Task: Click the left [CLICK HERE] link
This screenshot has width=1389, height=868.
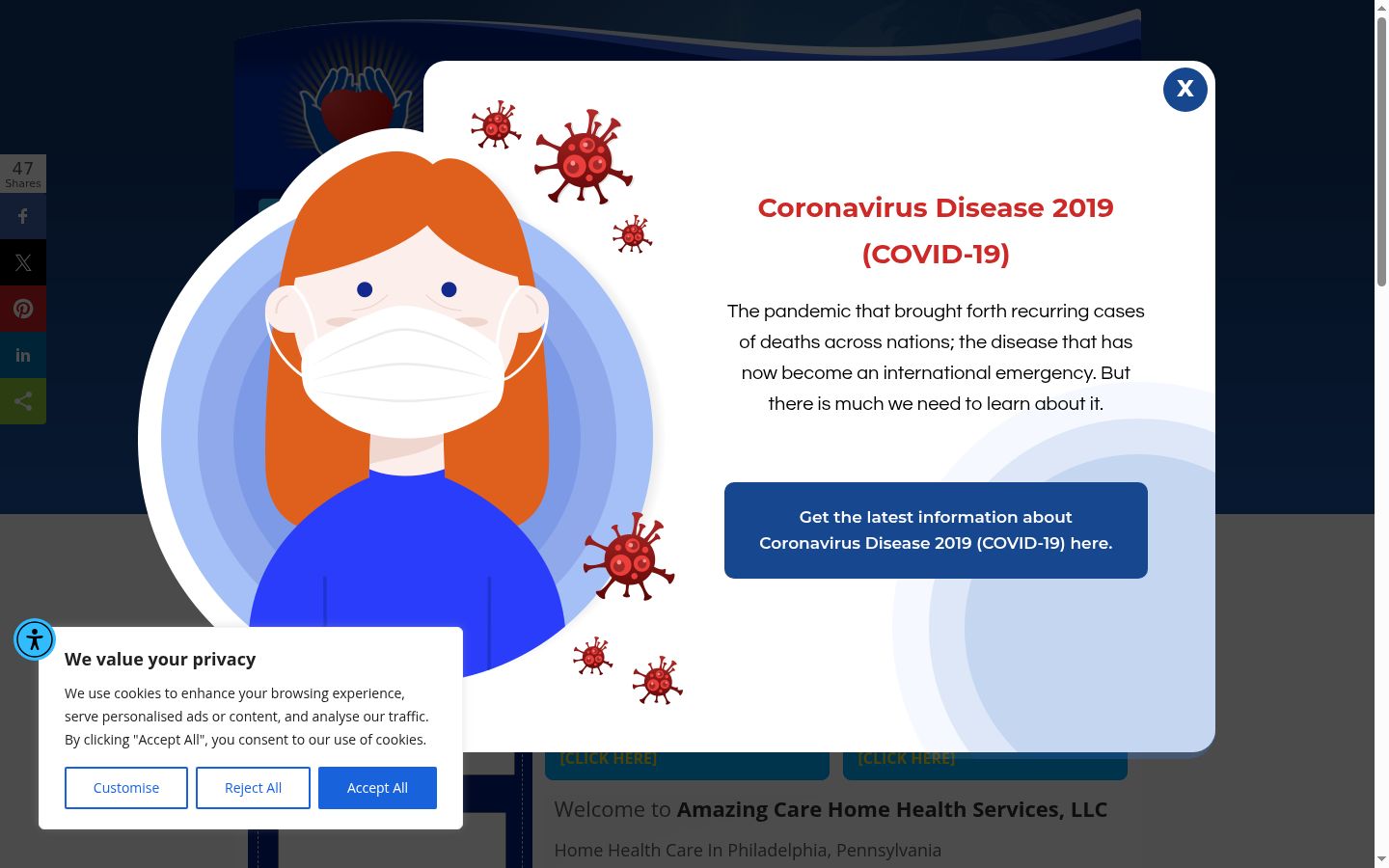Action: tap(609, 758)
